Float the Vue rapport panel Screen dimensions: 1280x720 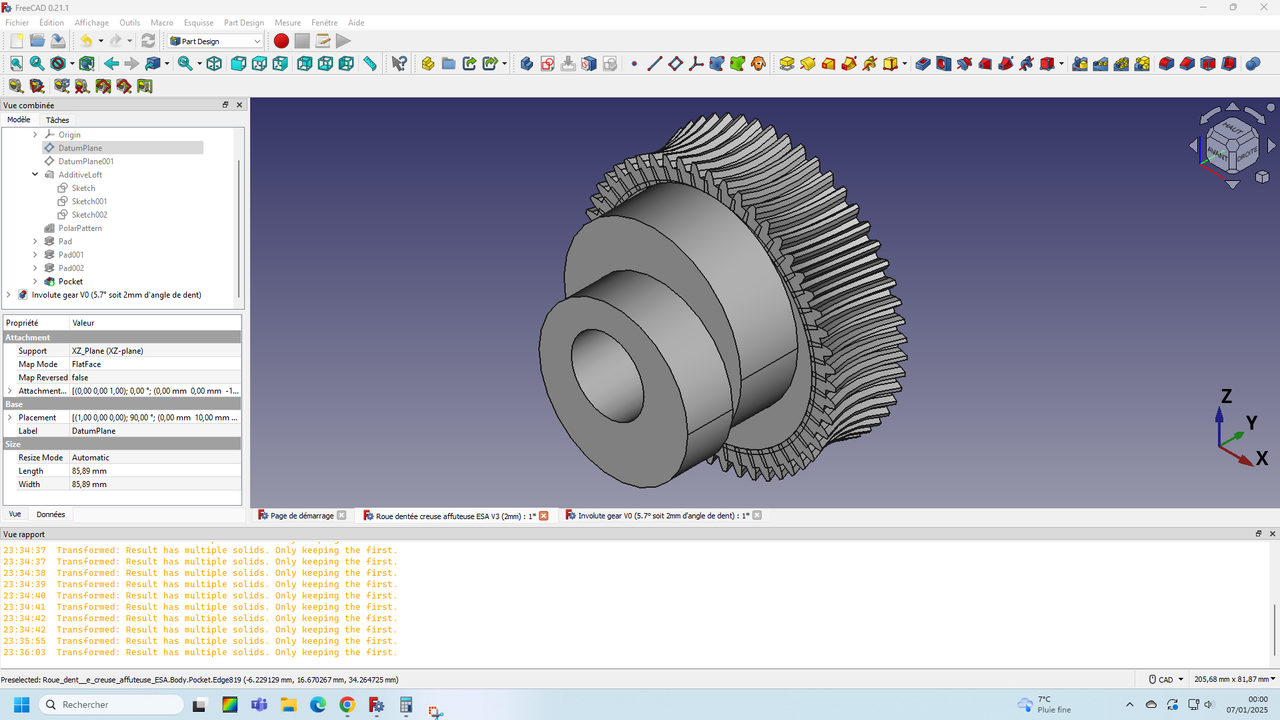pyautogui.click(x=1259, y=534)
